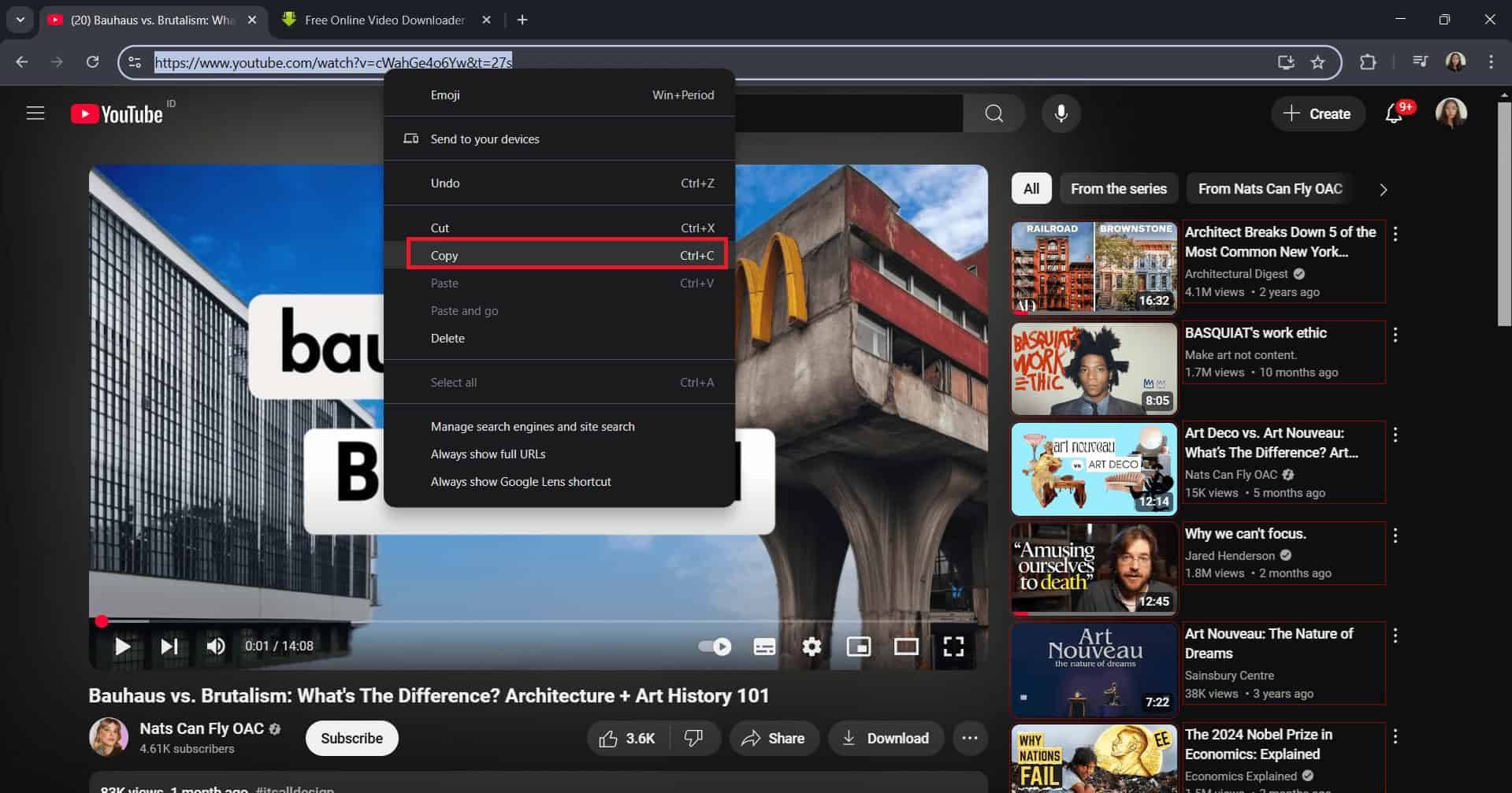
Task: Select From Nats Can Fly OAC chip
Action: click(1270, 189)
